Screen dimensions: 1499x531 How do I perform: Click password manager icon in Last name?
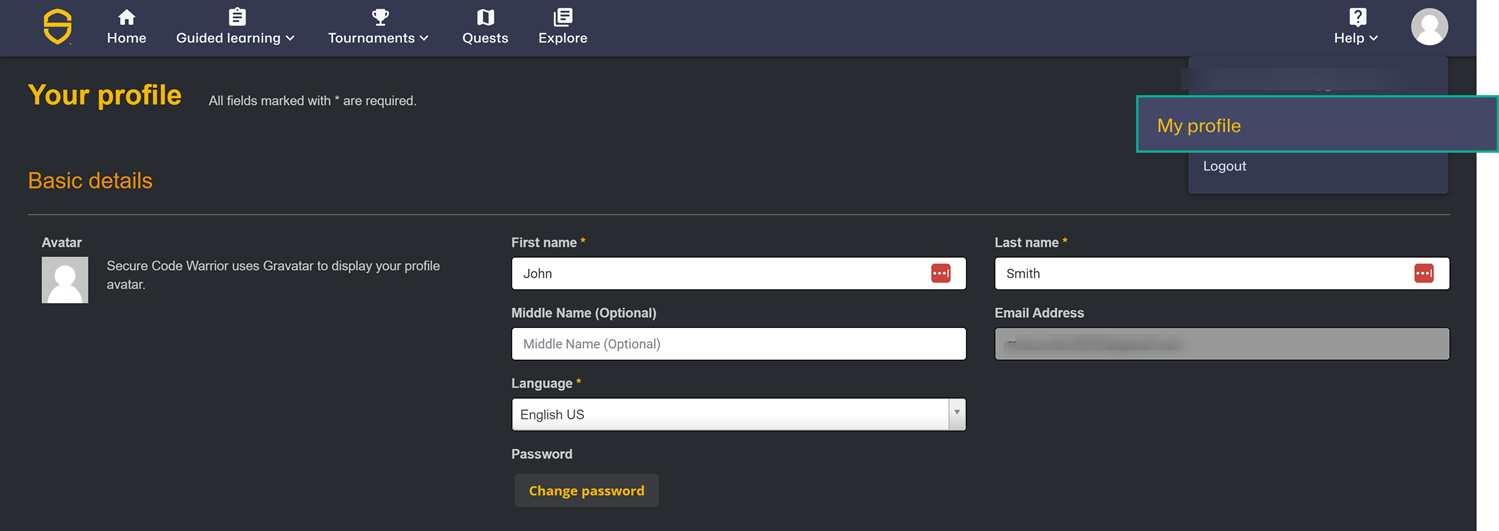pos(1423,273)
